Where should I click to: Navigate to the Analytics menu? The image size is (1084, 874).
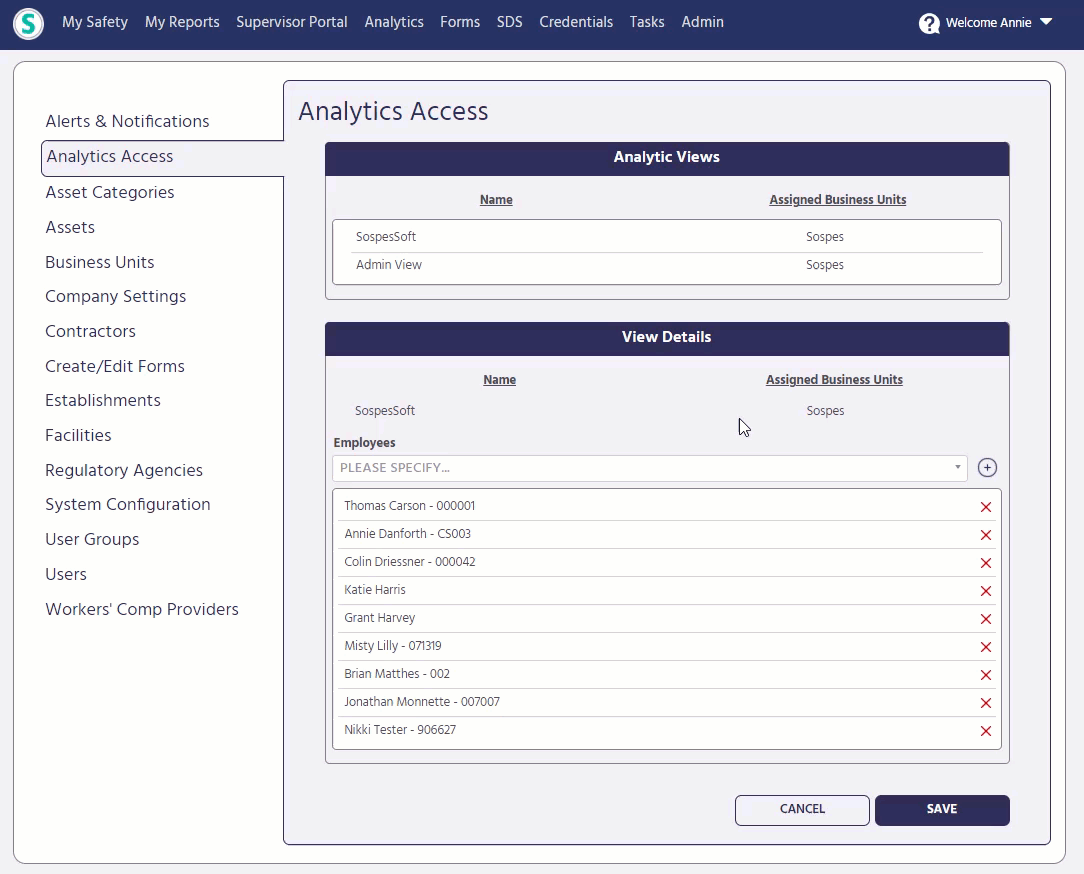[393, 21]
